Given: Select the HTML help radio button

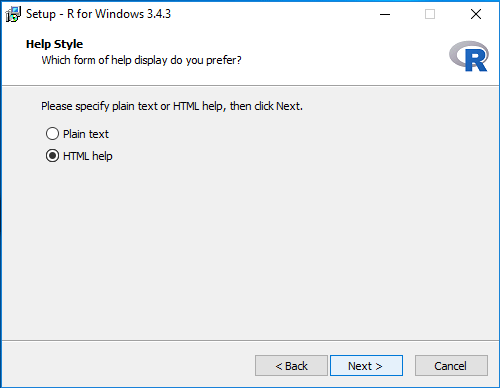Looking at the screenshot, I should pyautogui.click(x=52, y=156).
